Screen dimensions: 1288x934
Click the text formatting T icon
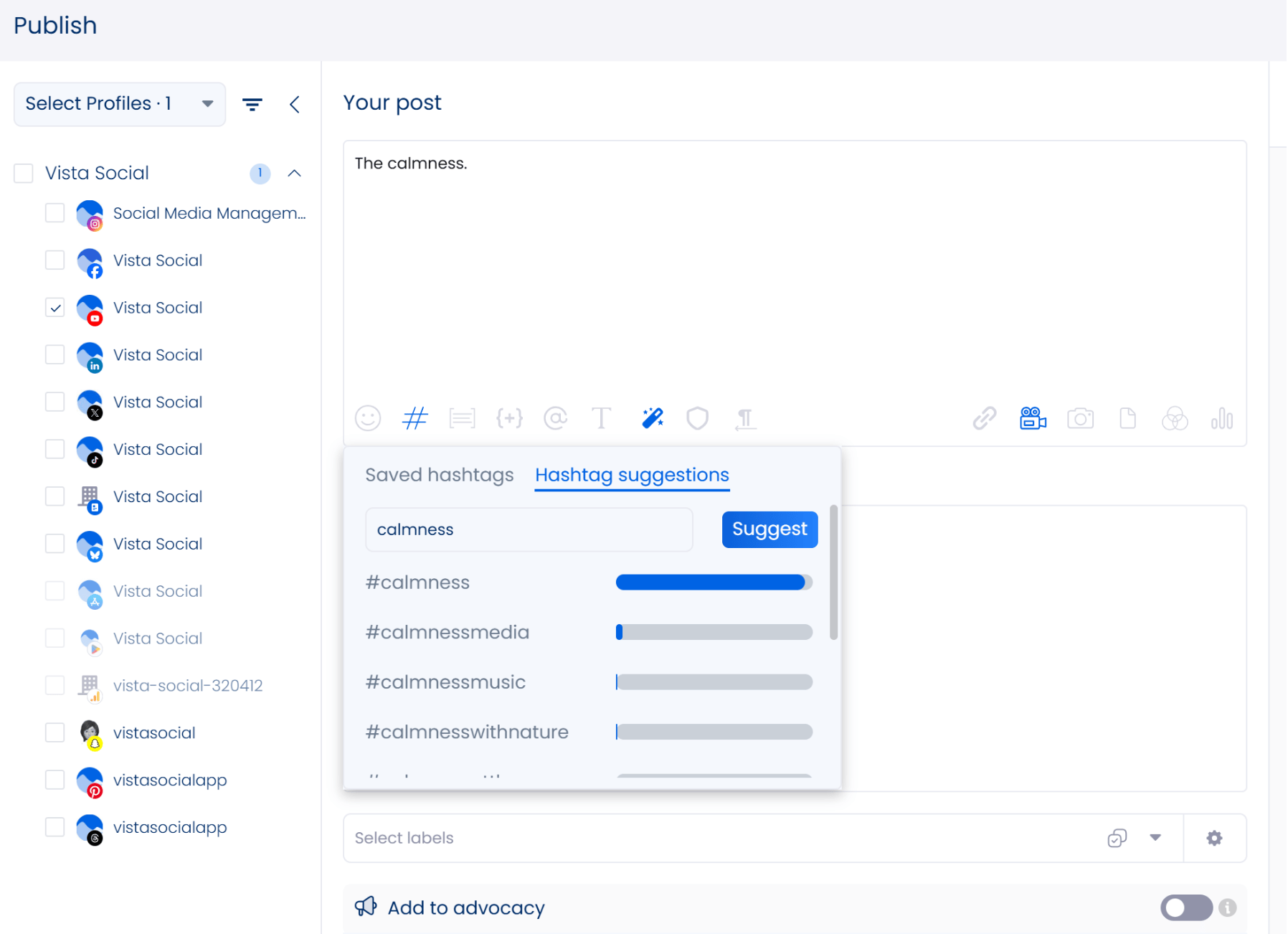[602, 418]
